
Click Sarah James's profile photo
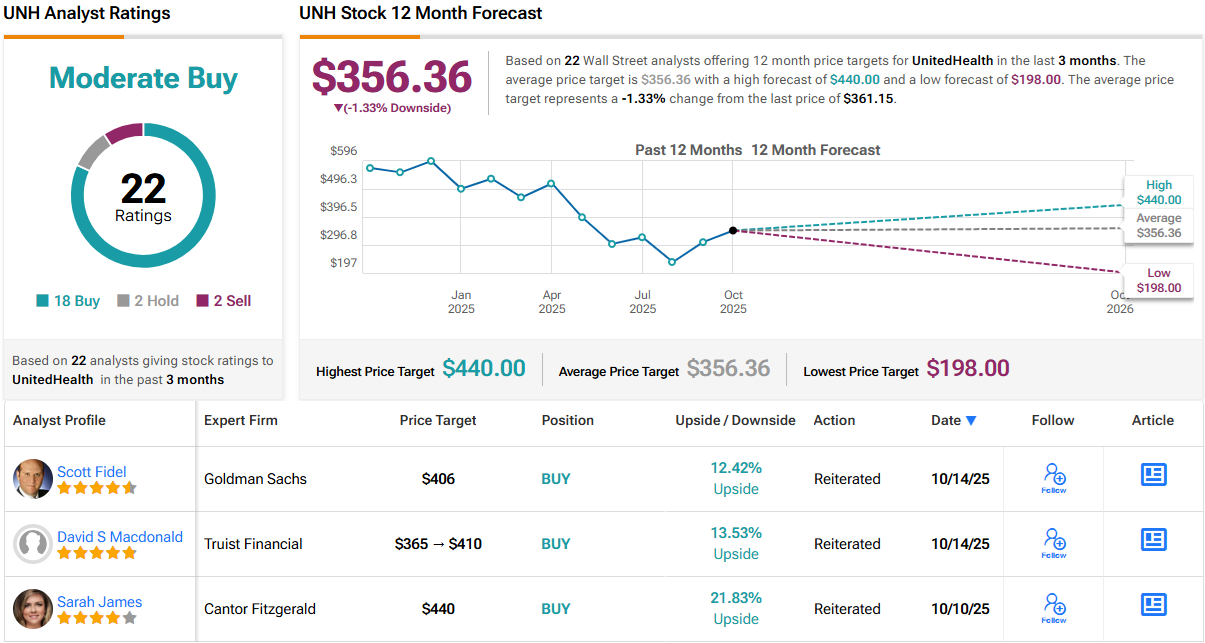coord(32,609)
